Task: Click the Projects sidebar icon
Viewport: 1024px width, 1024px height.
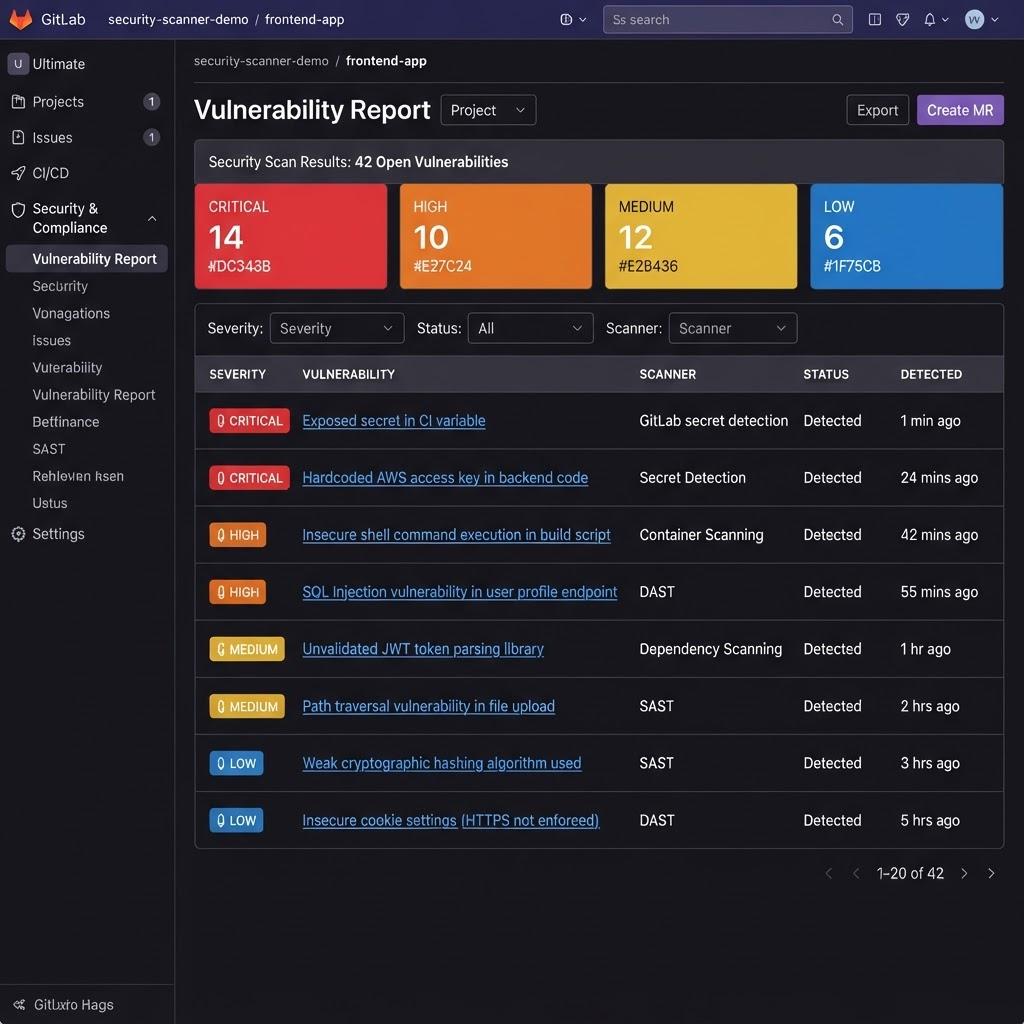Action: pos(18,101)
